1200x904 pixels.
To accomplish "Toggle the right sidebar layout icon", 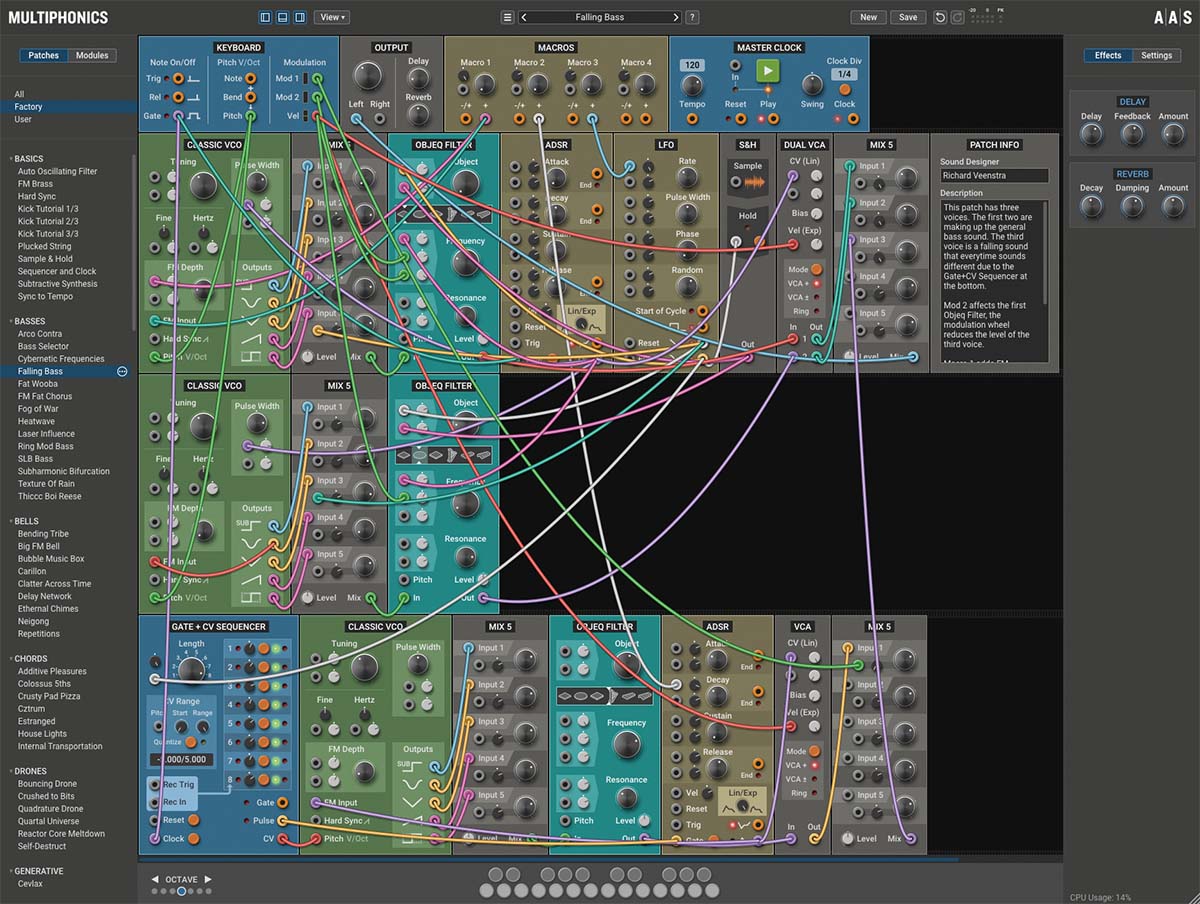I will pyautogui.click(x=301, y=17).
